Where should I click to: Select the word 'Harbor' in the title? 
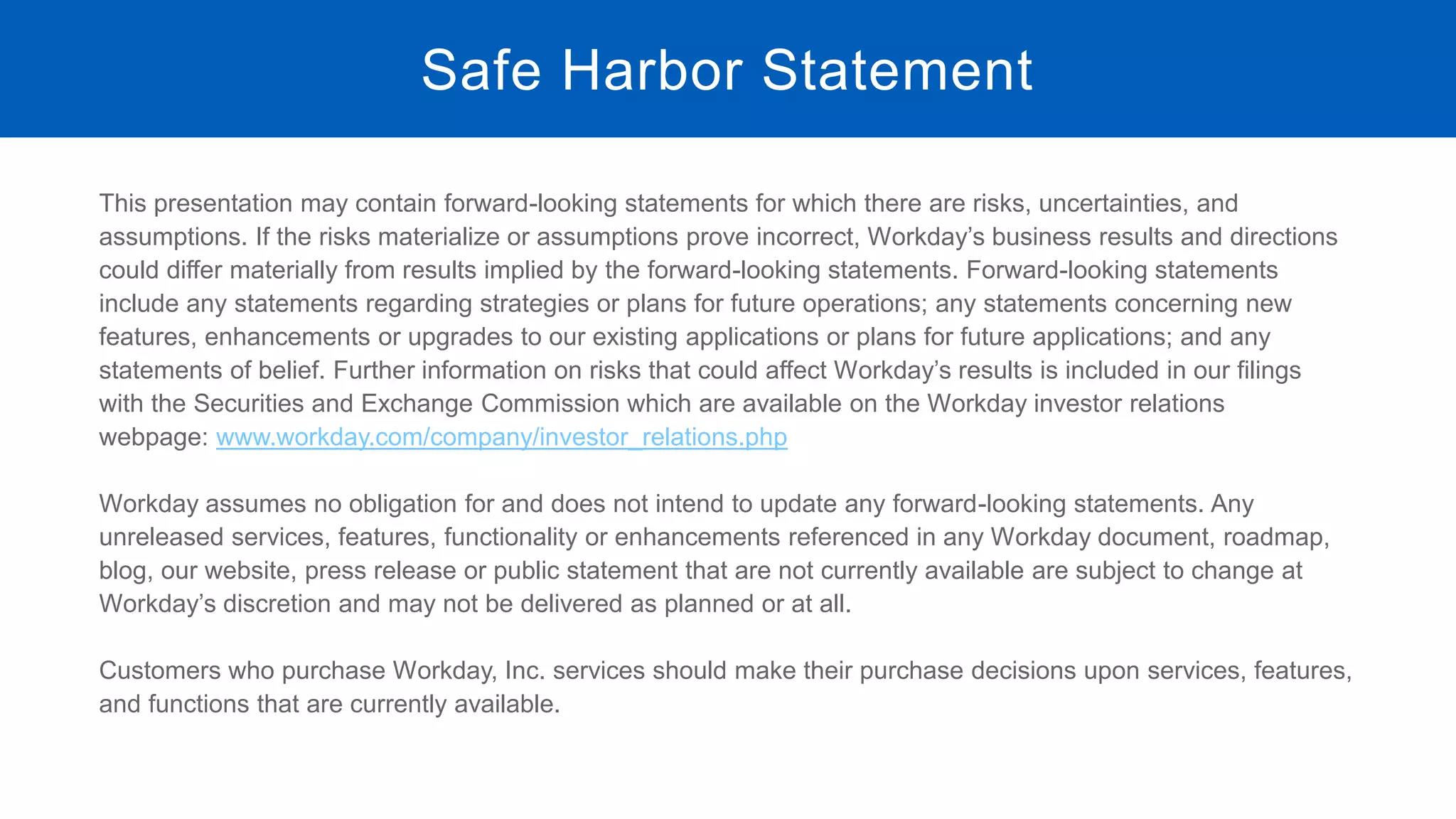tap(652, 70)
